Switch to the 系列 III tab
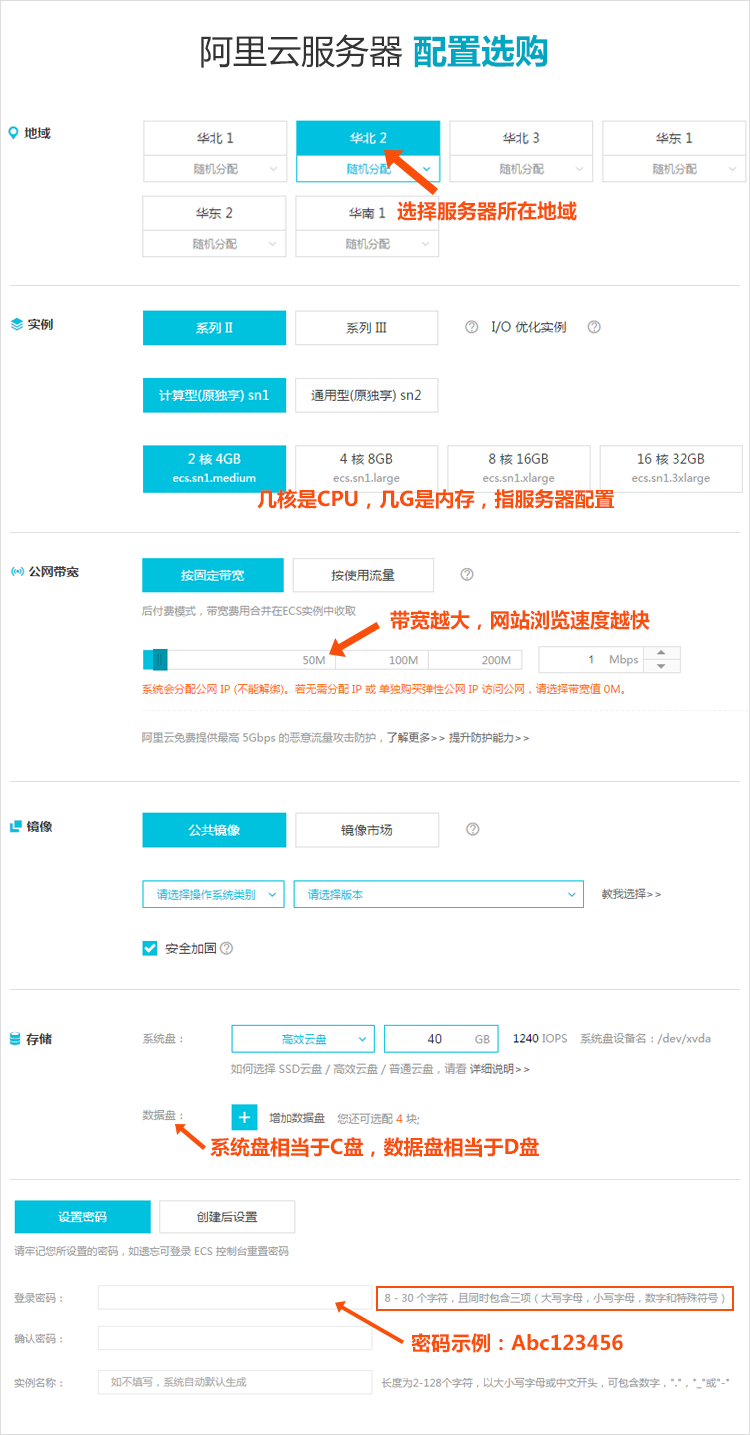Screen dimensions: 750x1435 tap(366, 328)
